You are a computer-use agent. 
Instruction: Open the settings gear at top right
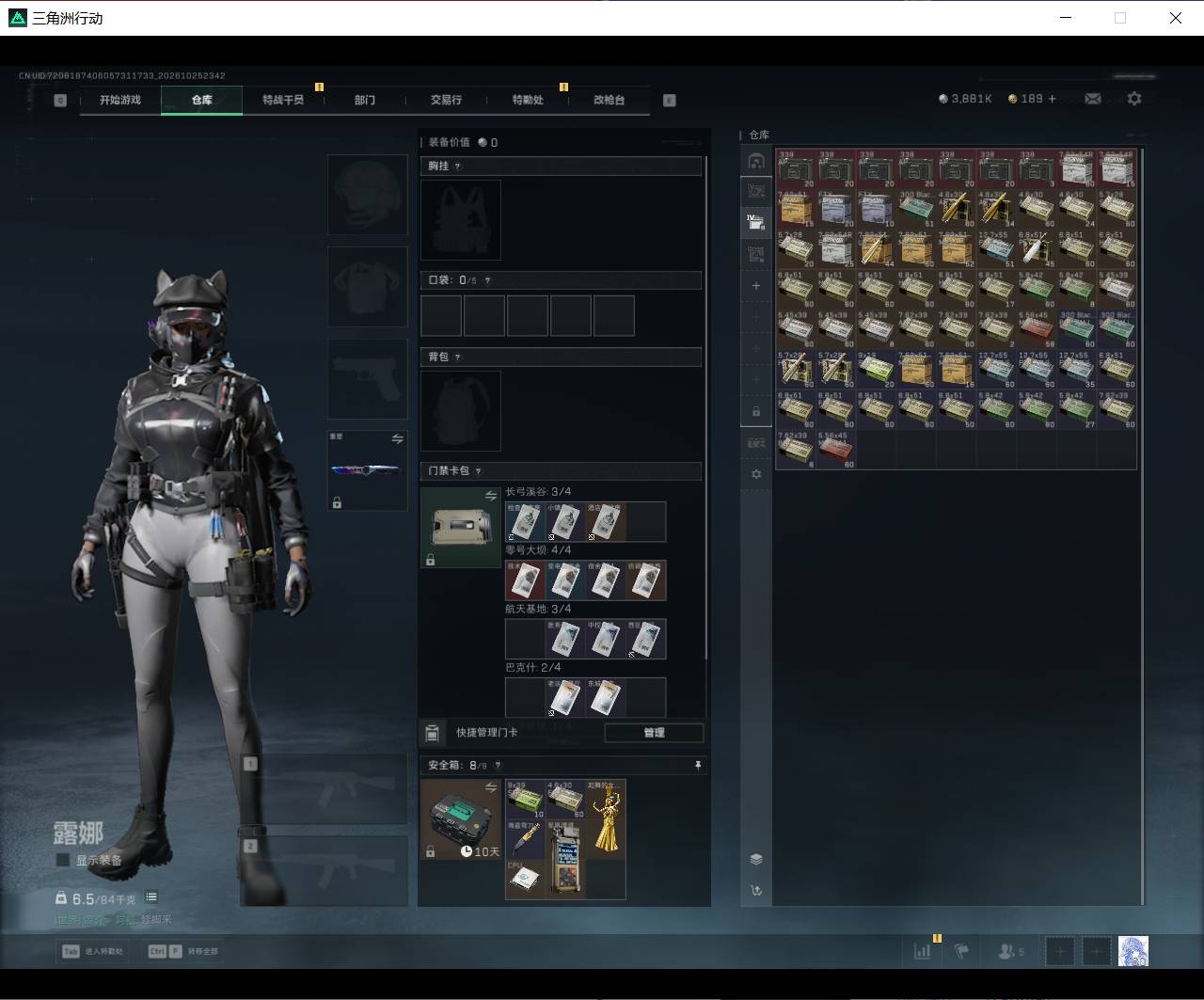pyautogui.click(x=1134, y=99)
